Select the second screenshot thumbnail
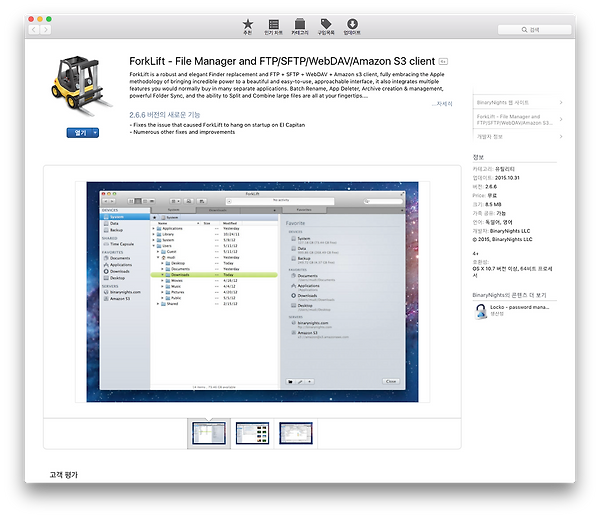The height and width of the screenshot is (518, 600). coord(252,433)
